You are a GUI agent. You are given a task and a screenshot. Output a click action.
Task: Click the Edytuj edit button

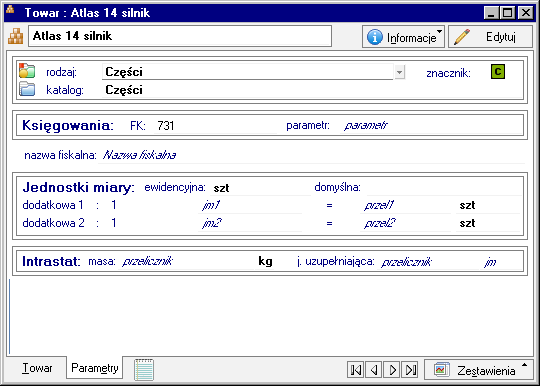point(490,36)
